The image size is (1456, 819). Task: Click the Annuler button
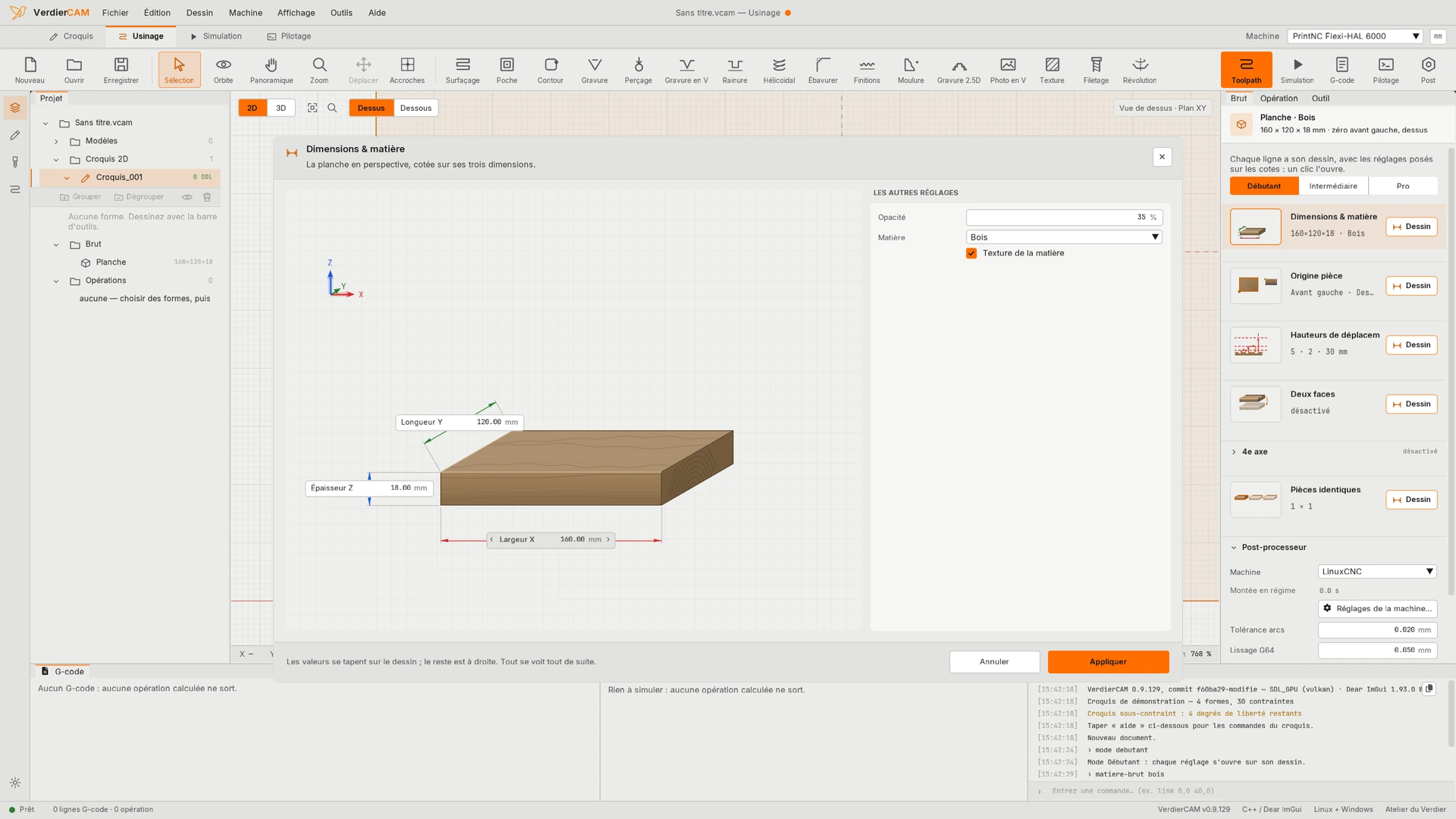[994, 662]
